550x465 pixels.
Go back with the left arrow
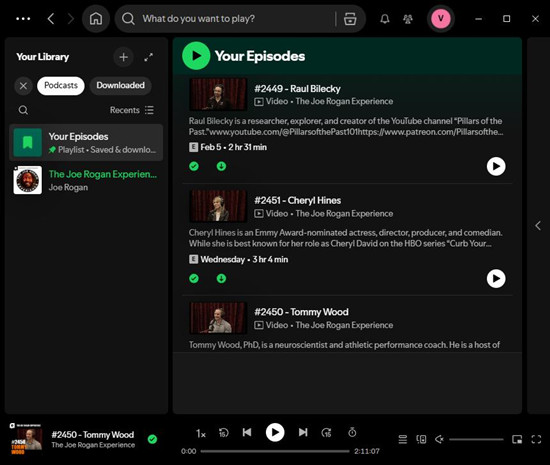point(51,19)
